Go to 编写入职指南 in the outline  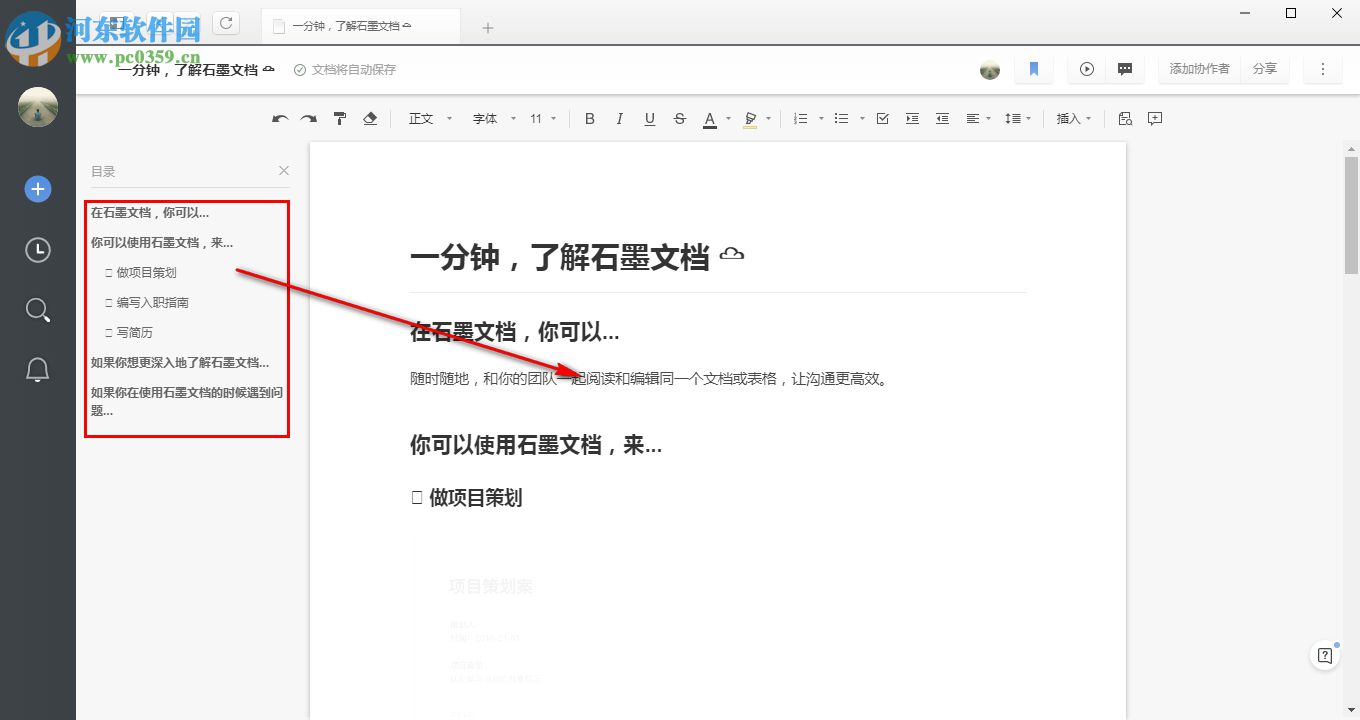pyautogui.click(x=147, y=303)
